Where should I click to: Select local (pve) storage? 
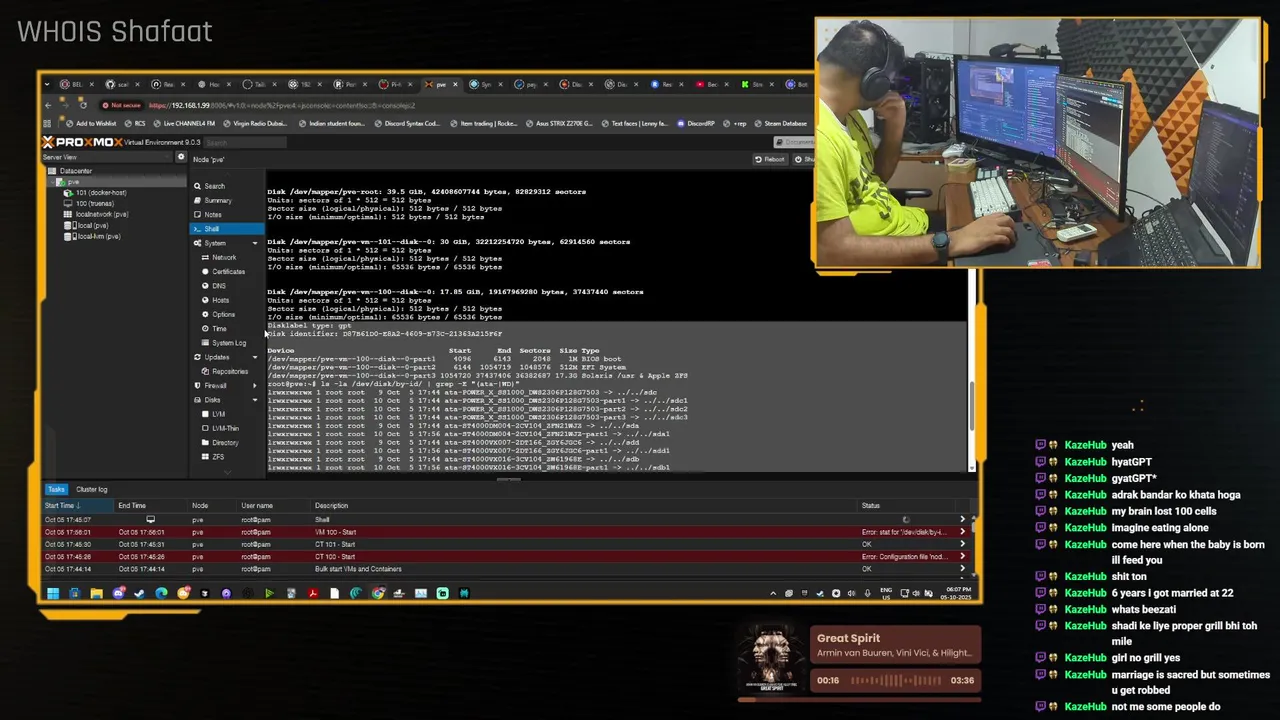pos(92,225)
